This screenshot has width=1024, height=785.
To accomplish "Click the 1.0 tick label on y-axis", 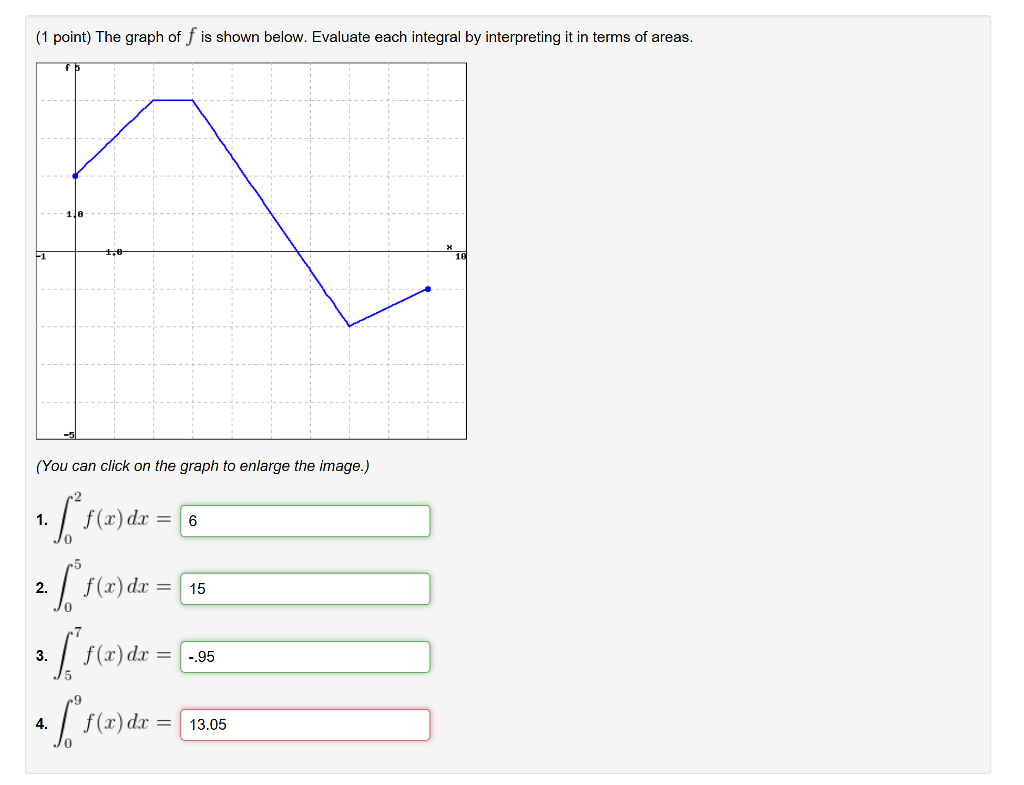I will coord(74,214).
